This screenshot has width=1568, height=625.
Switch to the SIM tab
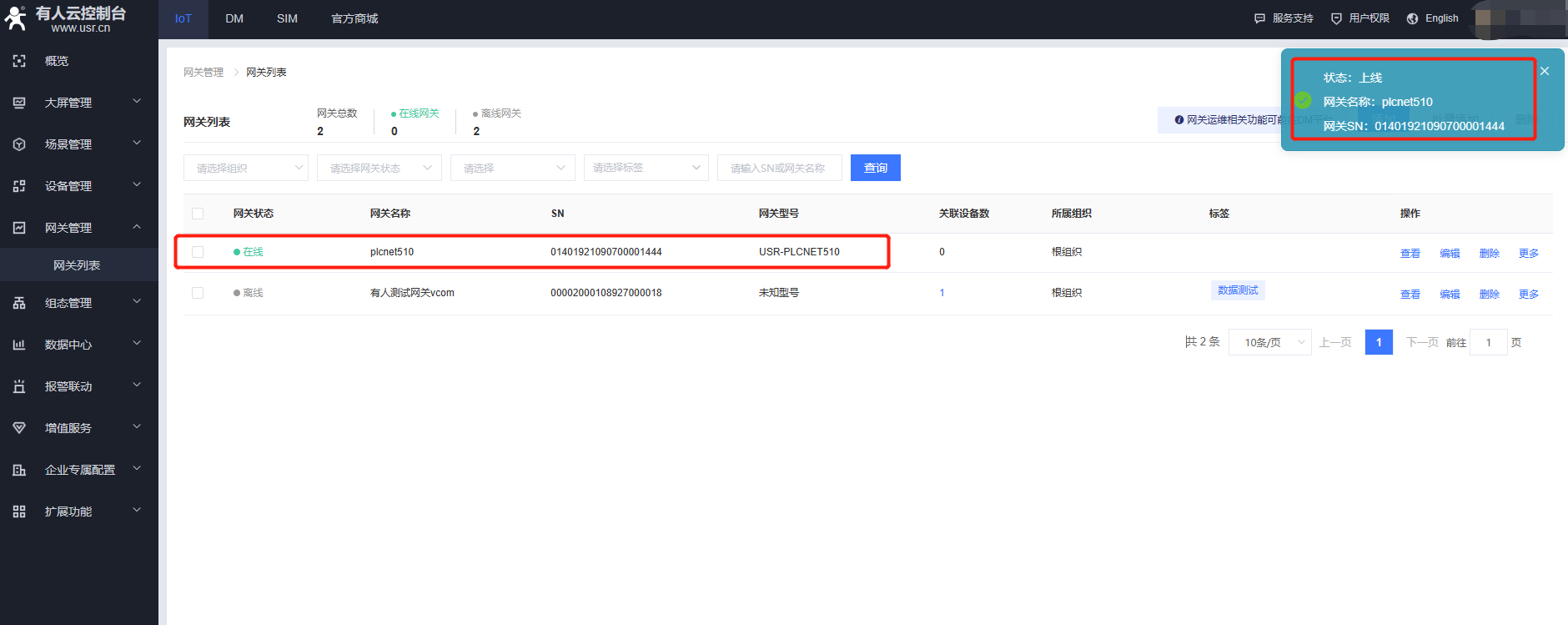click(x=287, y=18)
